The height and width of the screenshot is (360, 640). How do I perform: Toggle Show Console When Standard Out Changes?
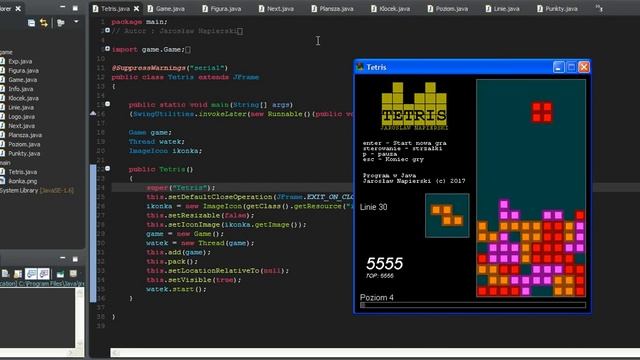(31, 273)
